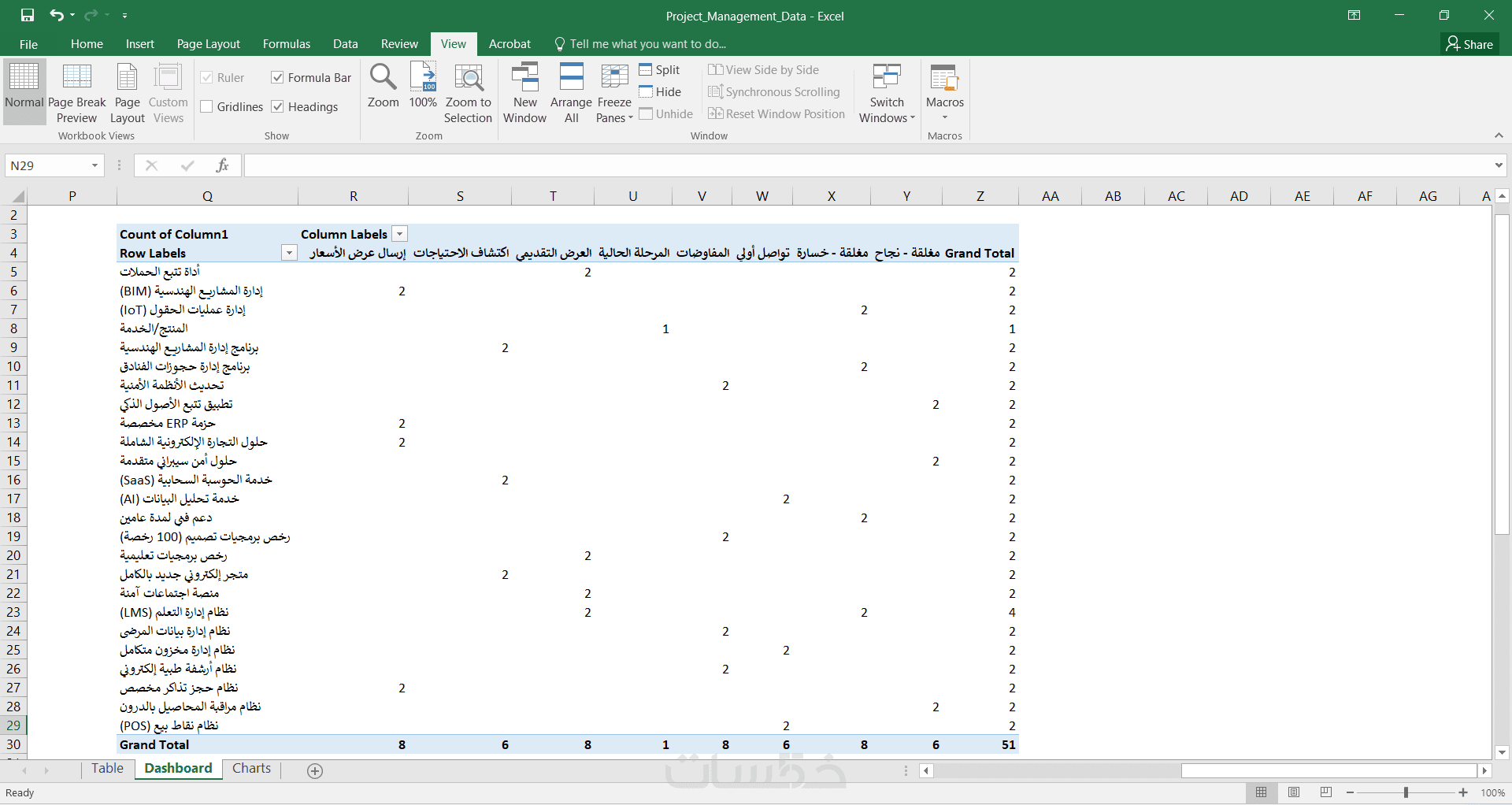Screen dimensions: 1512x805
Task: Open Customize Quick Access Toolbar dropdown
Action: point(125,15)
